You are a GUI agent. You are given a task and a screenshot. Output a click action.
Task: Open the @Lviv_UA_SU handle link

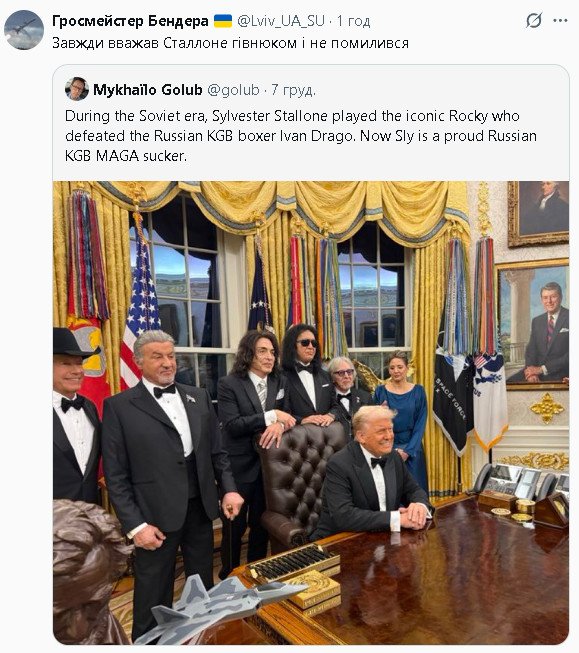281,21
